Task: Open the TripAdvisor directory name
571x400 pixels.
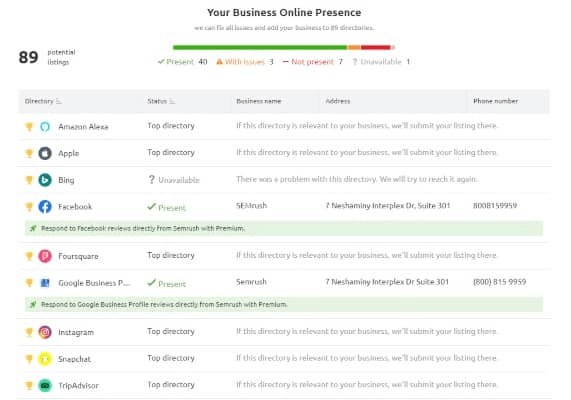Action: pyautogui.click(x=78, y=385)
